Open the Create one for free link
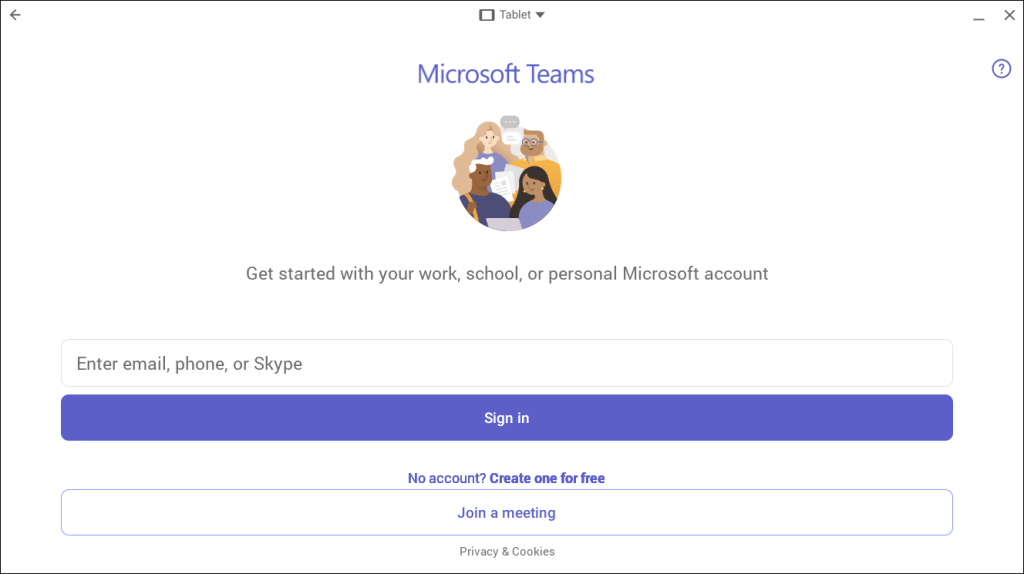The image size is (1024, 574). coord(547,478)
